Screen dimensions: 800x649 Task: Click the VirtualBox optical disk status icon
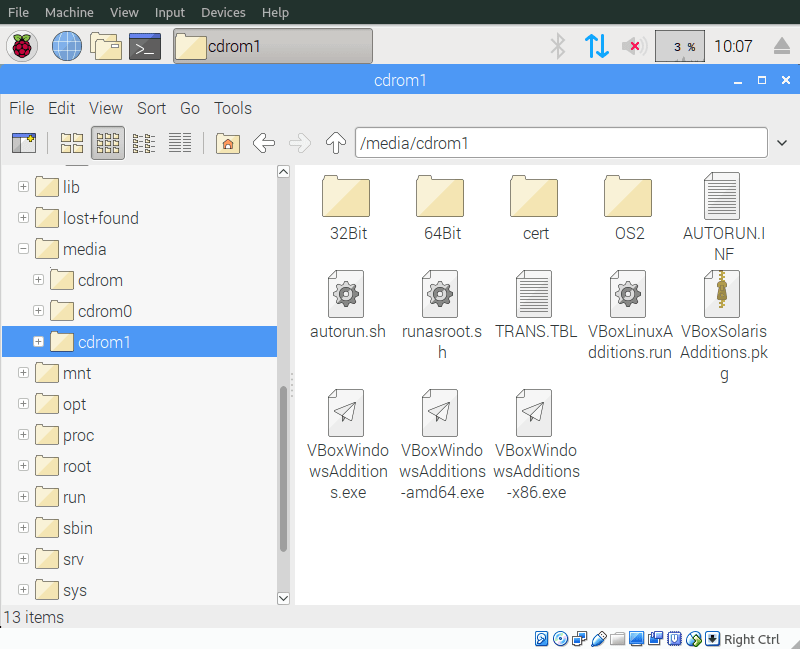(x=560, y=639)
